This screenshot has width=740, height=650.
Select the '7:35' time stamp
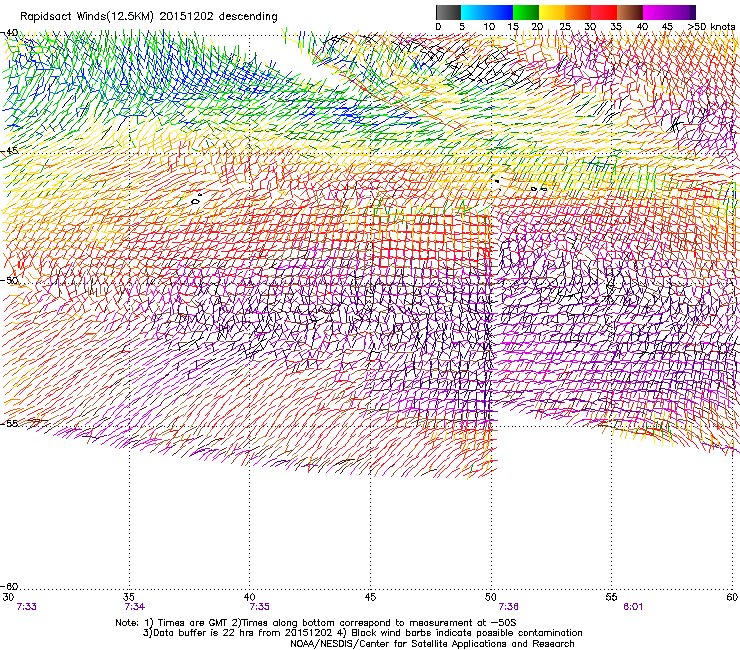point(260,607)
